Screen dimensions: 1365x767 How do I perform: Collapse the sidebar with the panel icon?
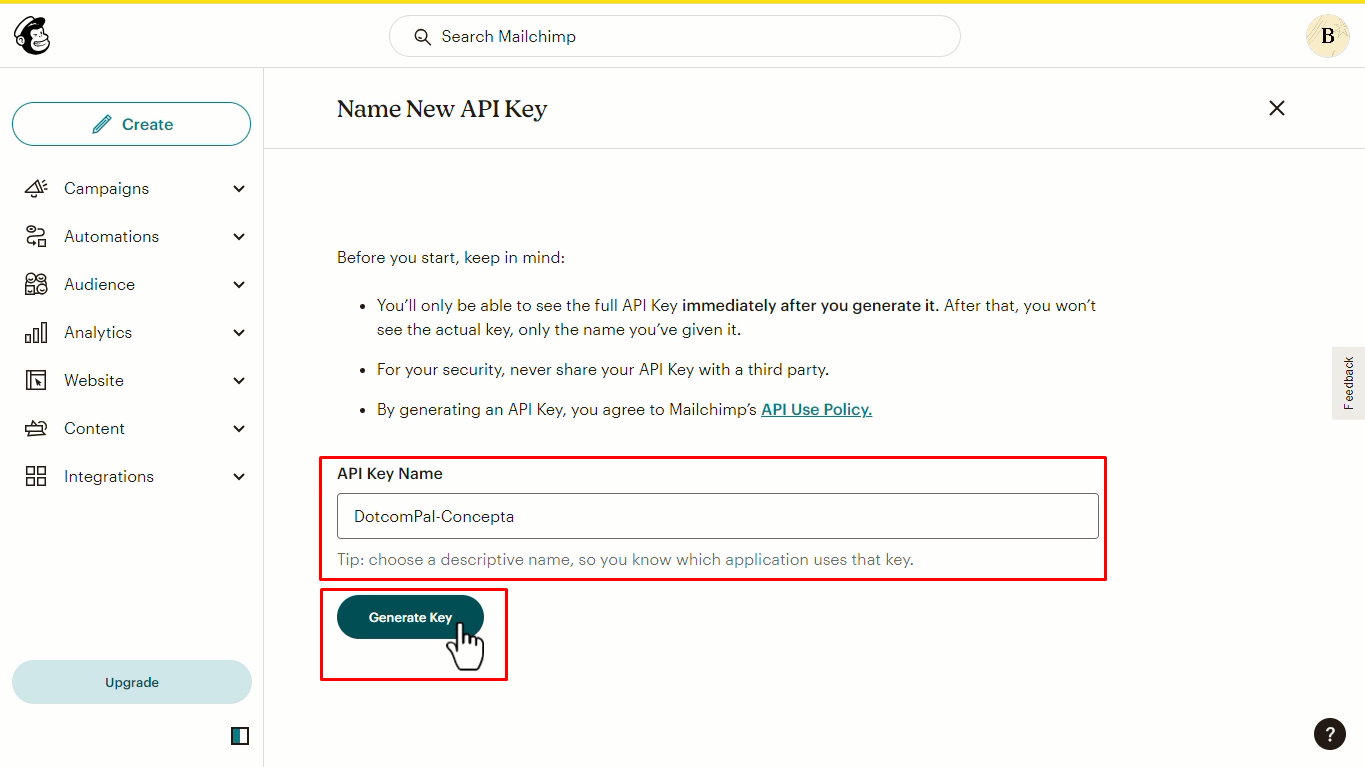click(239, 736)
